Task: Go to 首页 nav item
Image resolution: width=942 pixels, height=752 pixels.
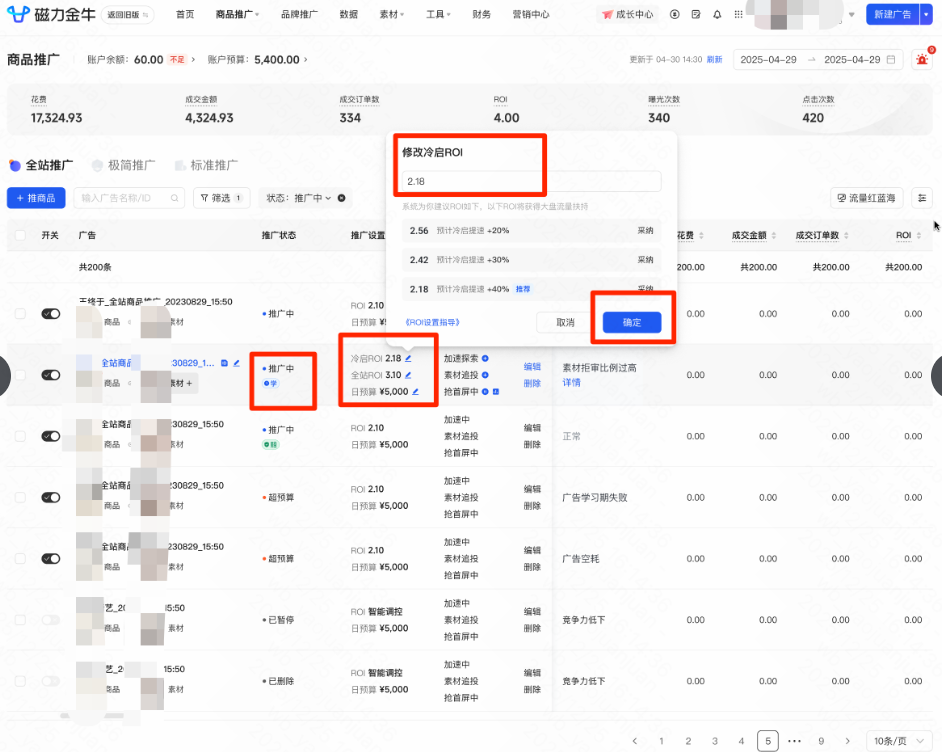Action: tap(185, 14)
